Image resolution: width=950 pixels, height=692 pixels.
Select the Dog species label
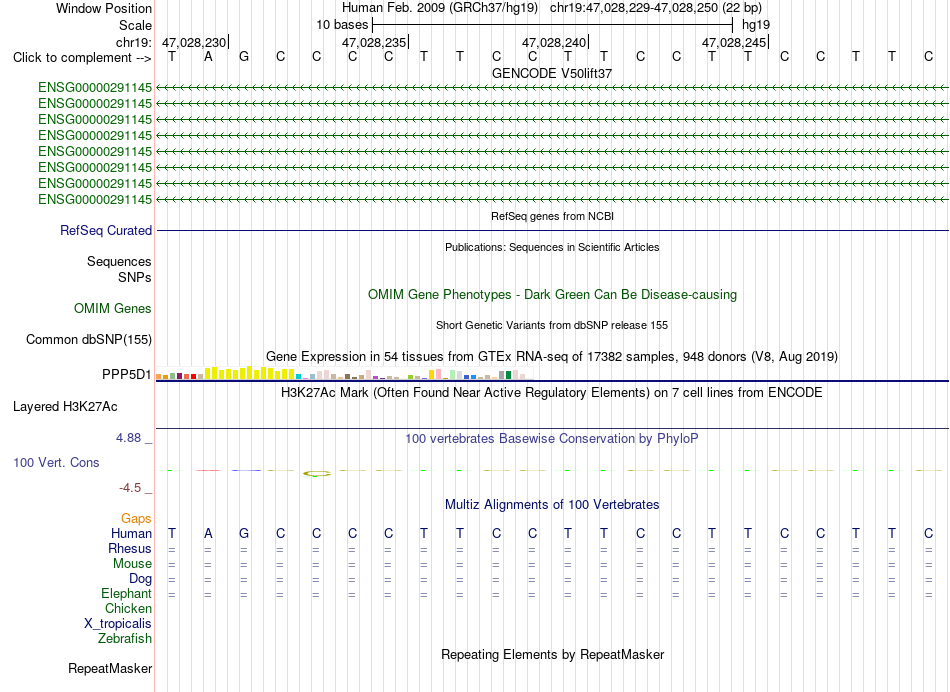(140, 579)
